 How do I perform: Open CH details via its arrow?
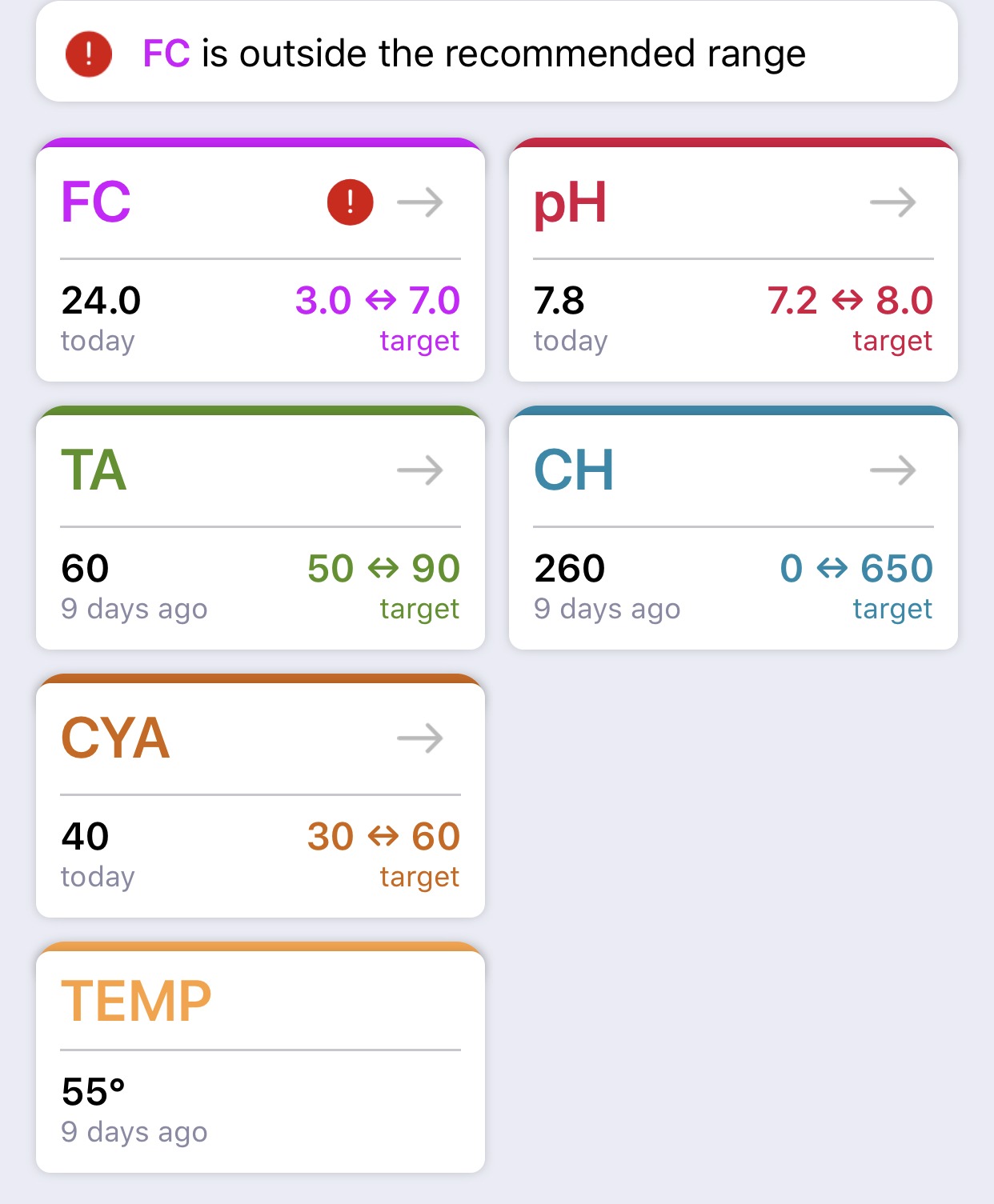(893, 470)
